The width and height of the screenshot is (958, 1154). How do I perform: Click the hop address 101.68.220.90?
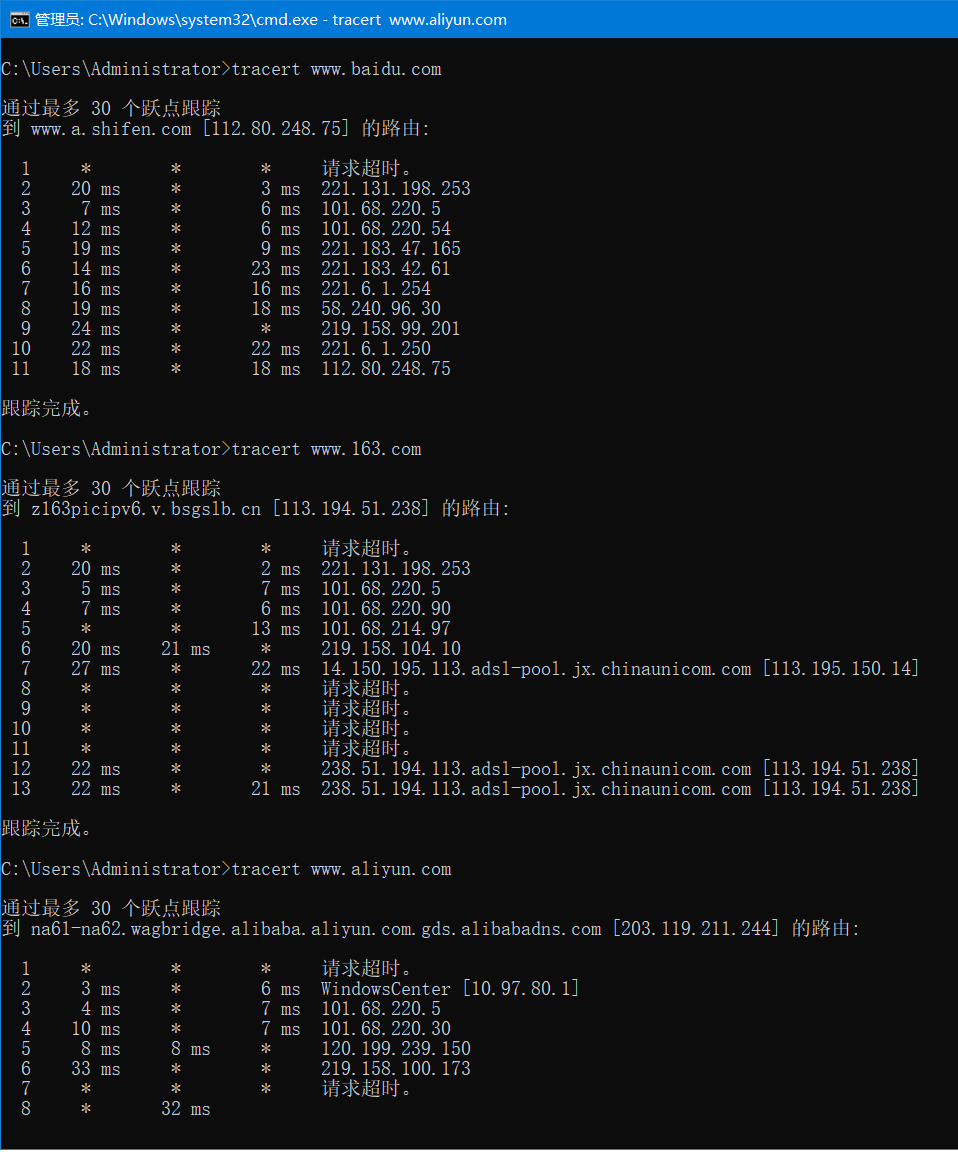click(x=386, y=609)
